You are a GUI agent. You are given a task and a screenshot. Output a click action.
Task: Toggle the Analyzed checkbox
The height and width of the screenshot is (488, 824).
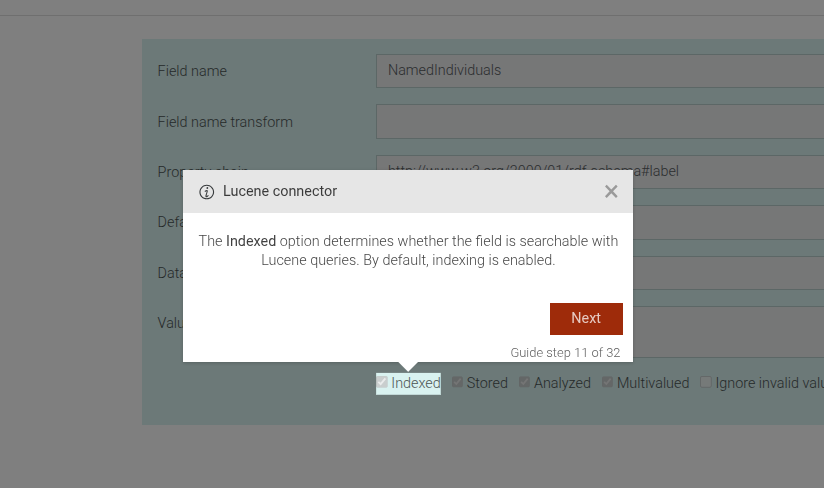(525, 382)
